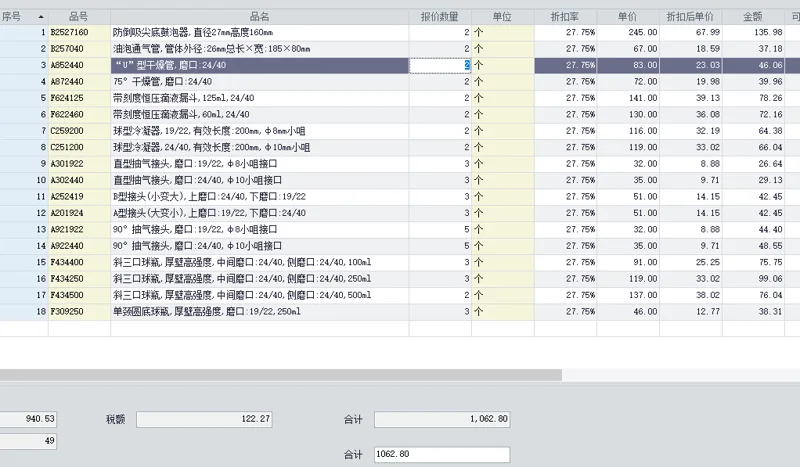
Task: Click the 税额 field showing 122.27
Action: pyautogui.click(x=204, y=419)
